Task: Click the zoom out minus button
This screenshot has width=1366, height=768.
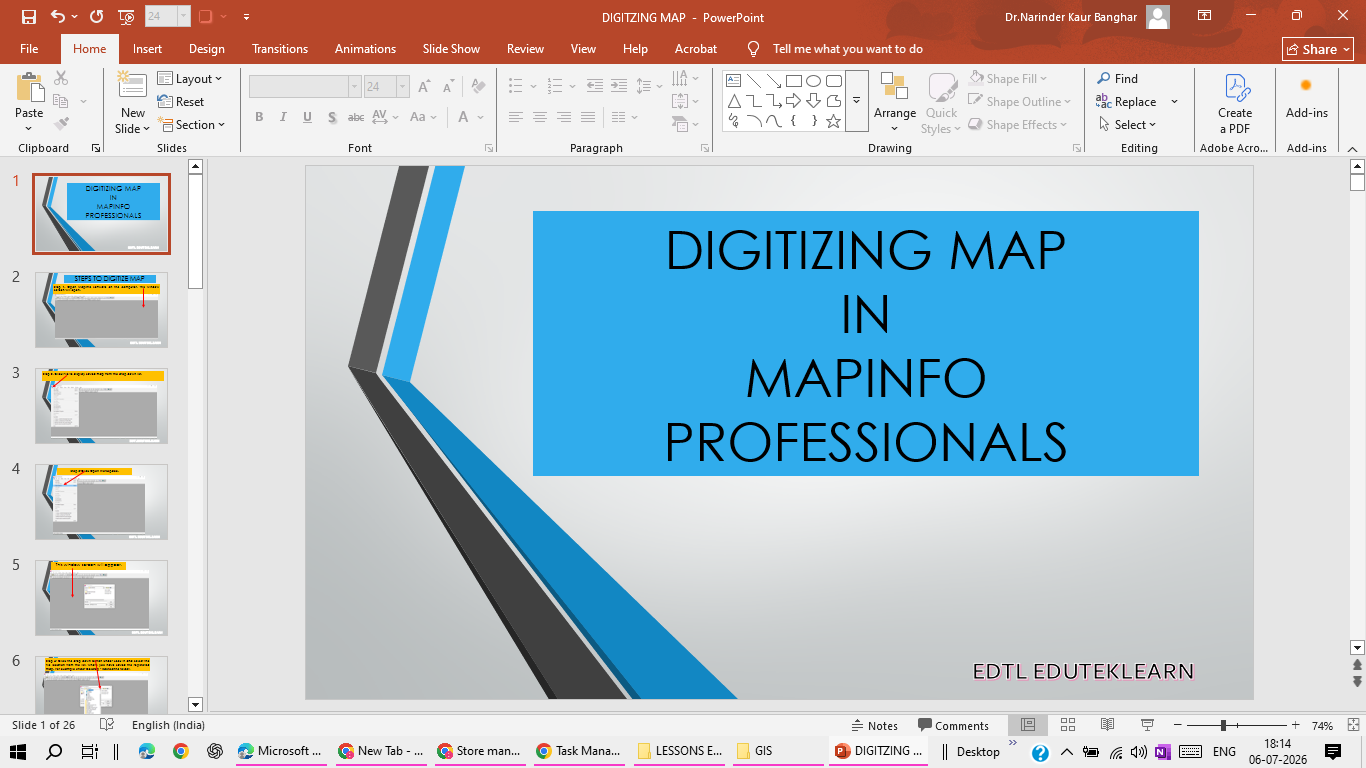Action: (1177, 725)
